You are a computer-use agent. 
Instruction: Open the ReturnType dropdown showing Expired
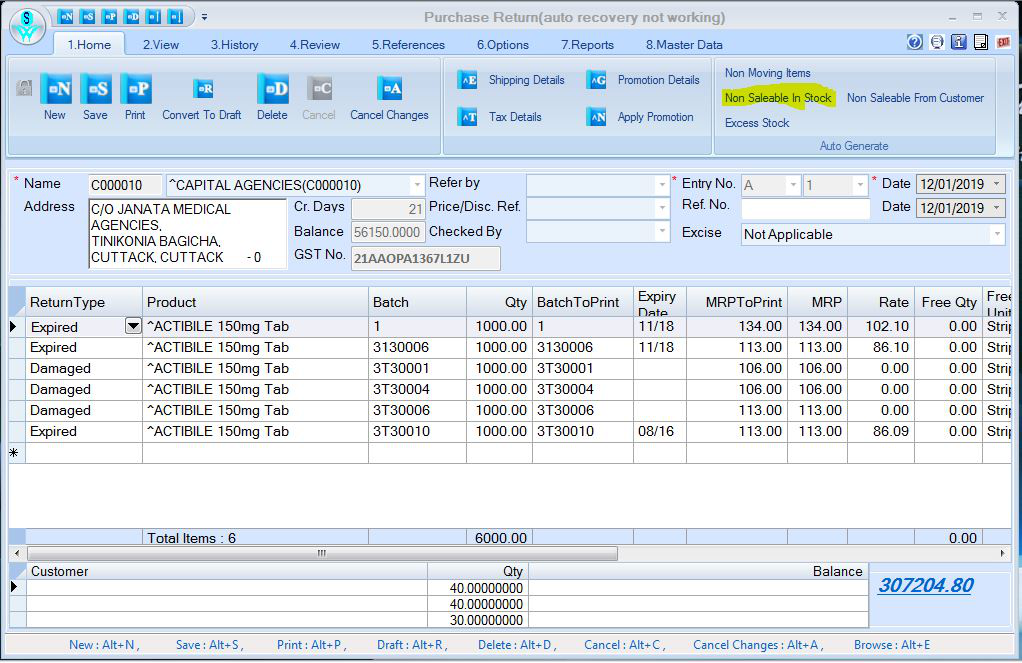[131, 325]
